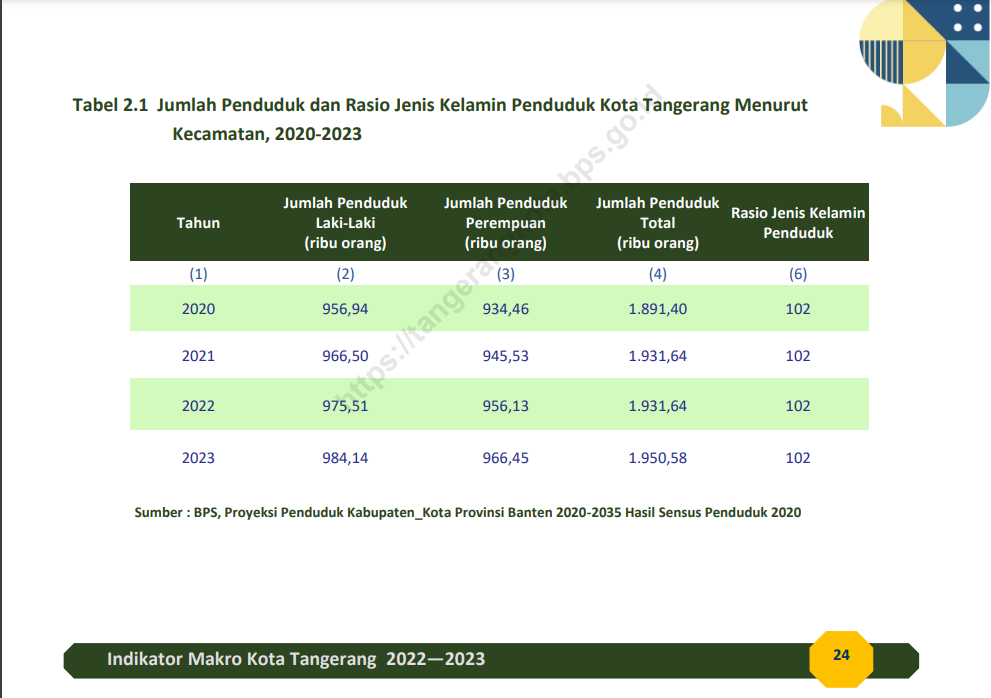Click total 1.931,64 in 2022 row
991x698 pixels.
pos(657,407)
